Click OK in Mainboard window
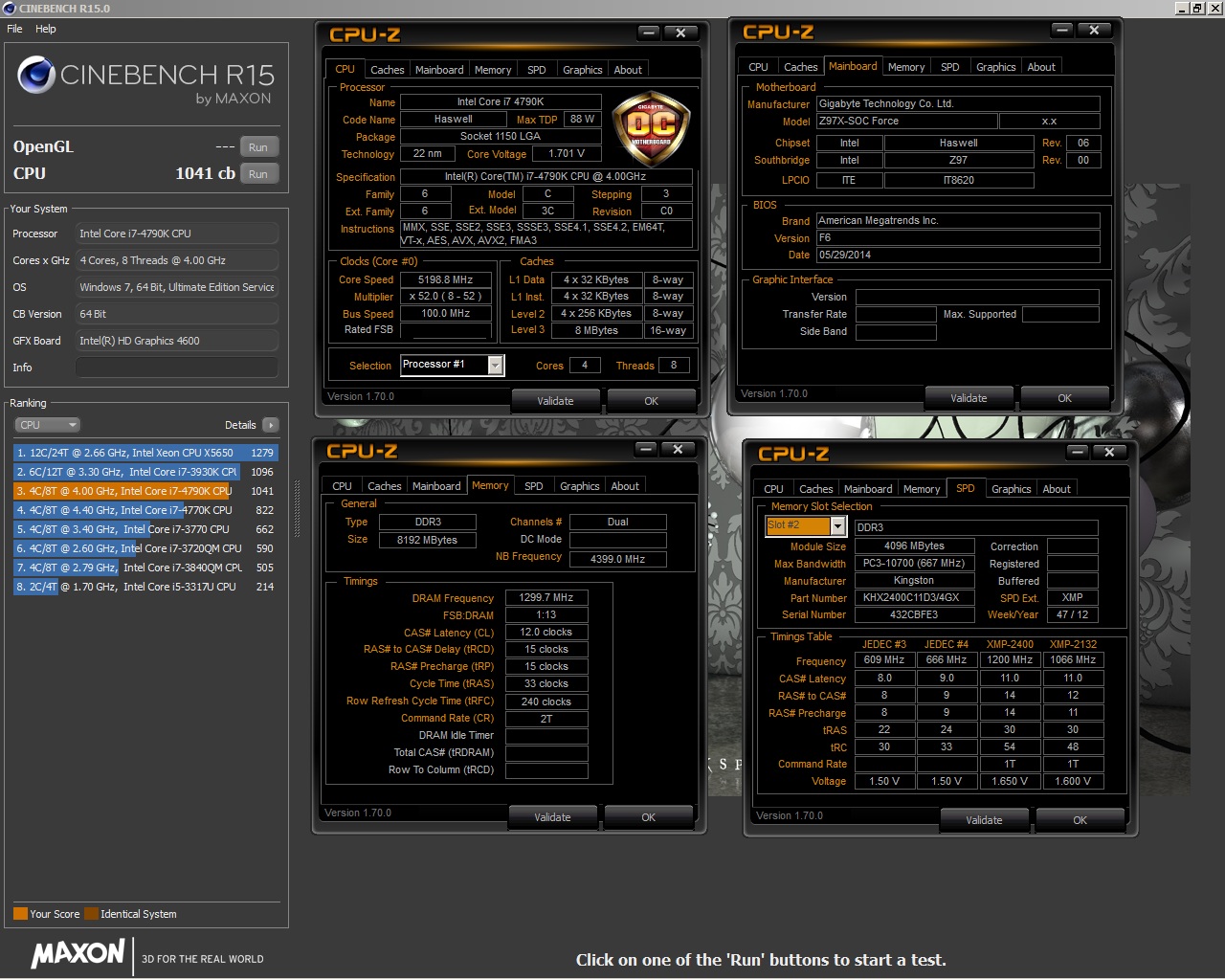 1064,398
